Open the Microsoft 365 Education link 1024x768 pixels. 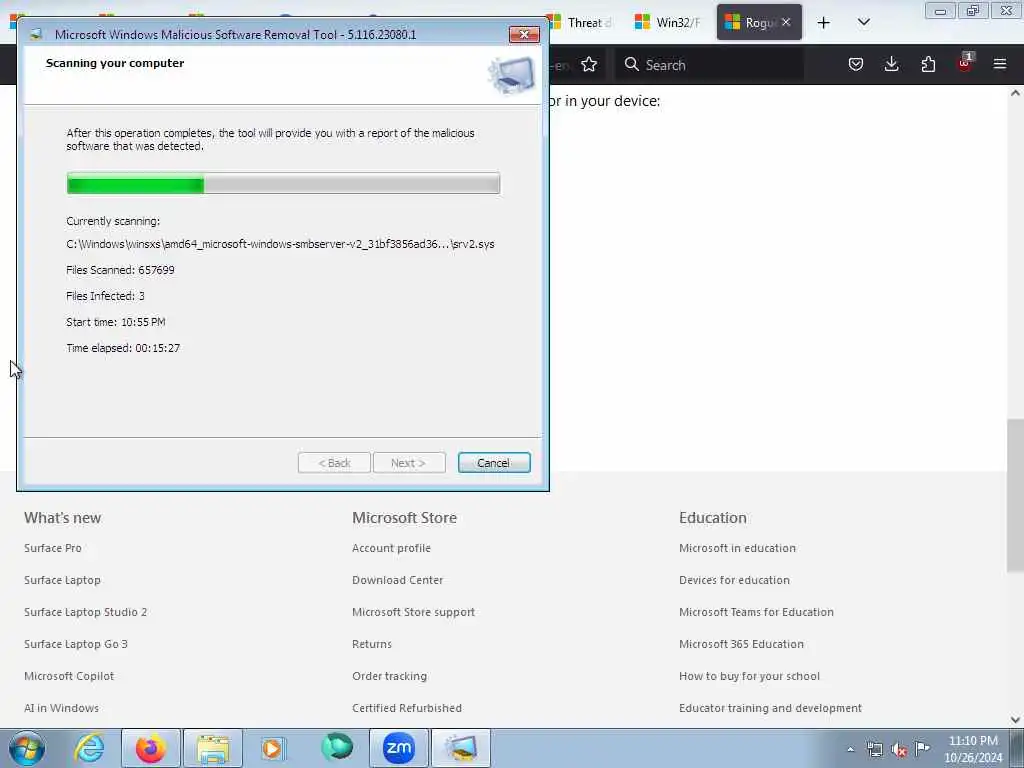[741, 644]
